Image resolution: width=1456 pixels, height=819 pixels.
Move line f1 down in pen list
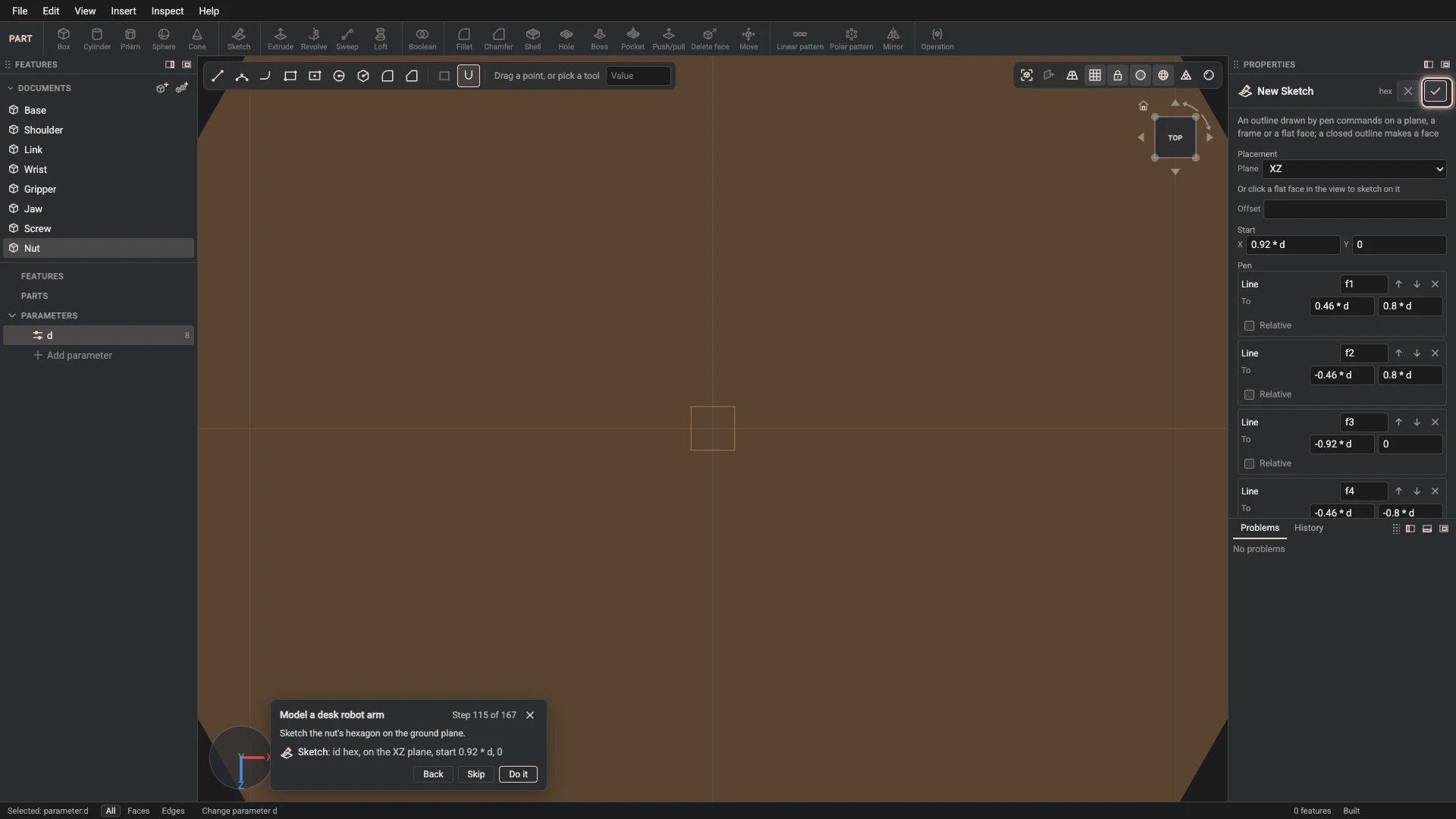point(1417,284)
